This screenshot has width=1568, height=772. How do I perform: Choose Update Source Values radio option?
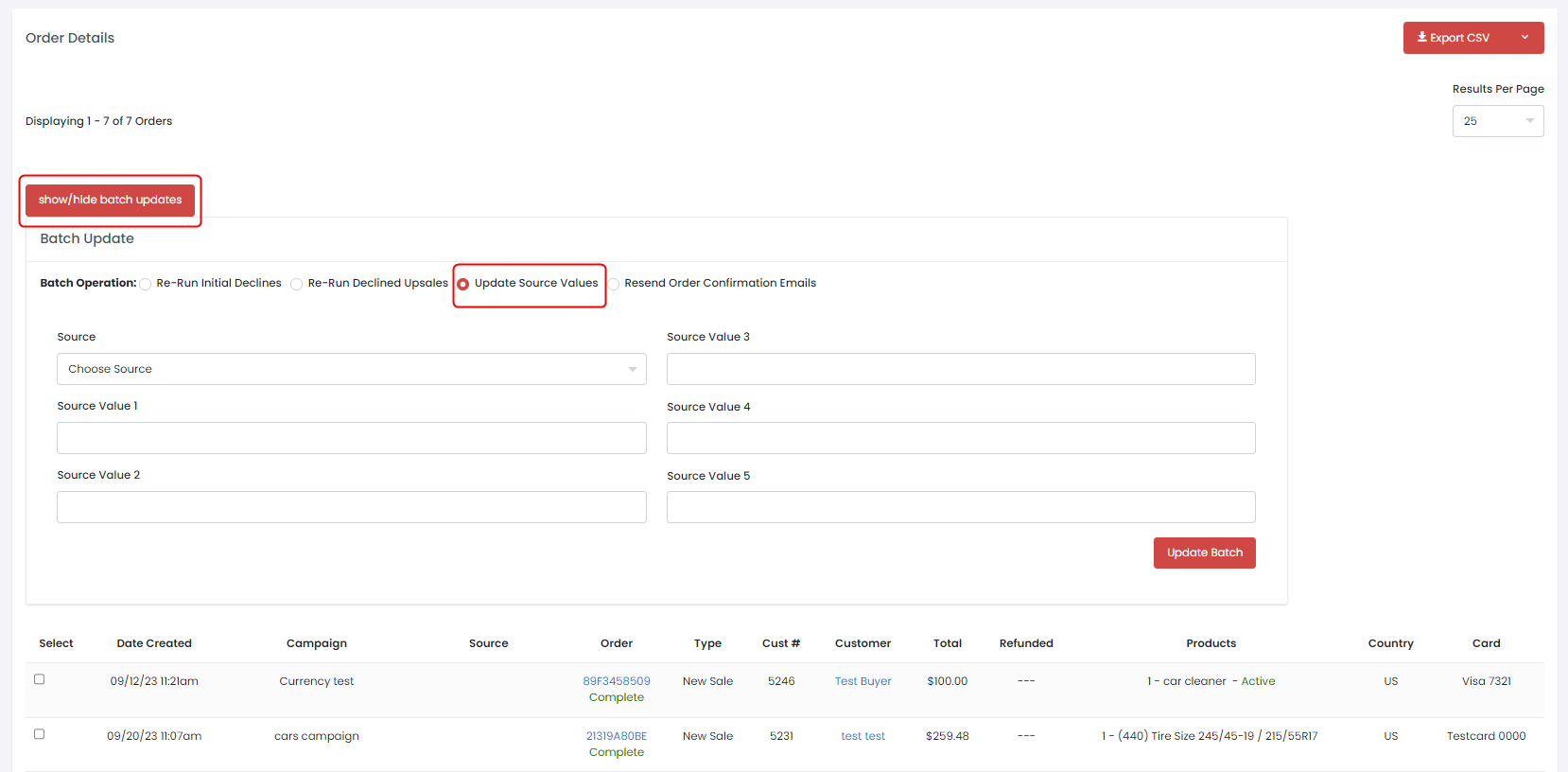(x=463, y=284)
